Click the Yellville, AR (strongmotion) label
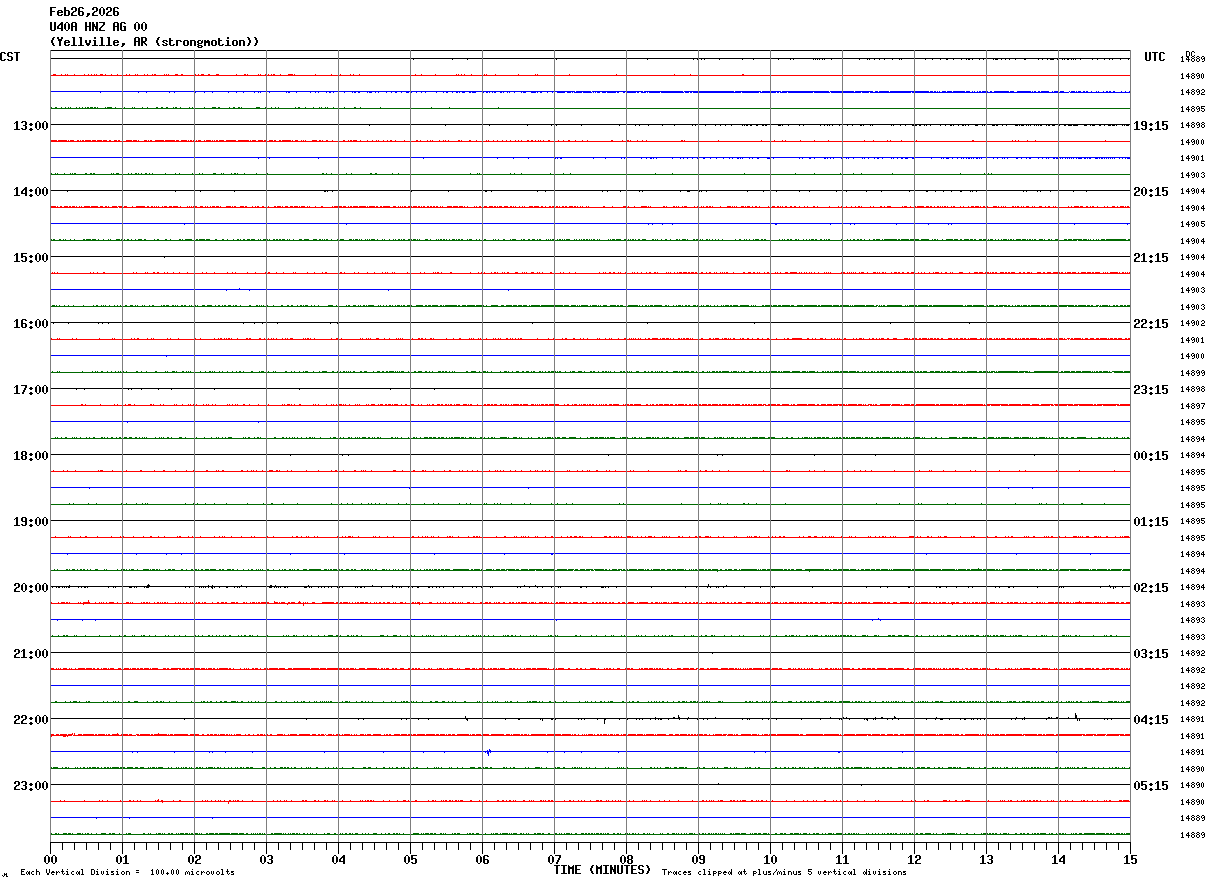The height and width of the screenshot is (886, 1210). pos(154,42)
